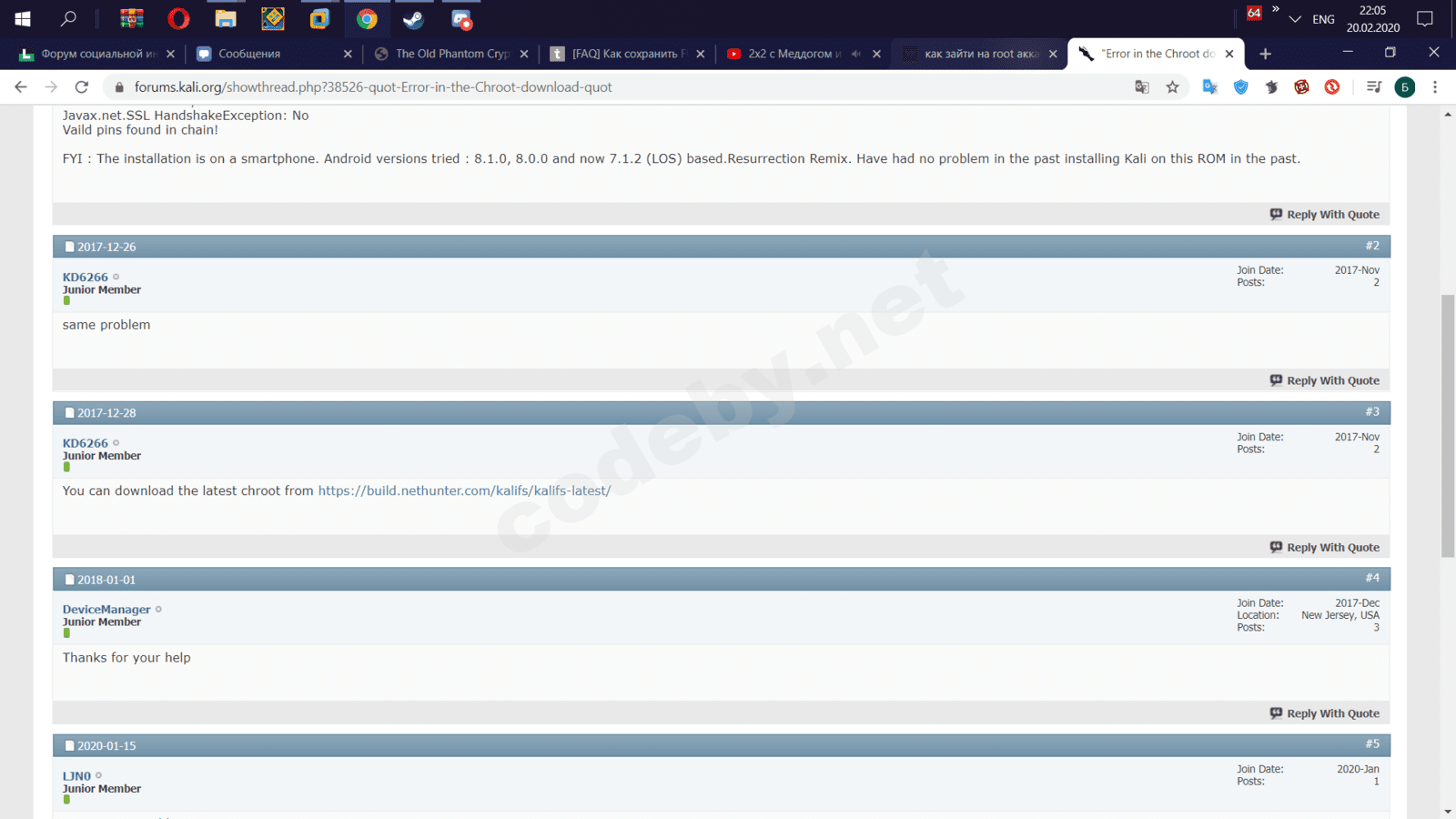This screenshot has height=819, width=1456.
Task: Switch to the Сообщения tab
Action: tap(273, 54)
